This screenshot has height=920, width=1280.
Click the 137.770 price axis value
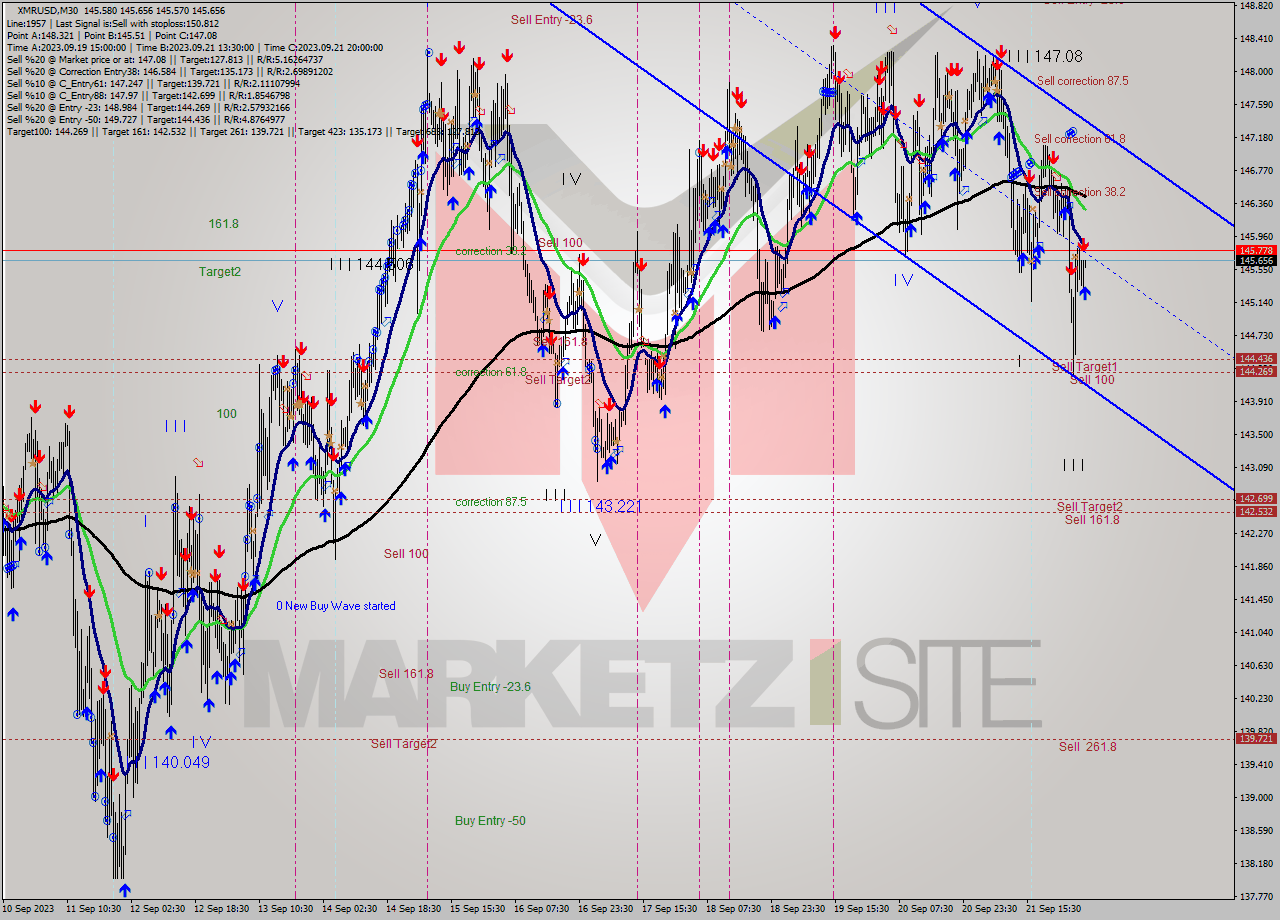click(x=1256, y=897)
